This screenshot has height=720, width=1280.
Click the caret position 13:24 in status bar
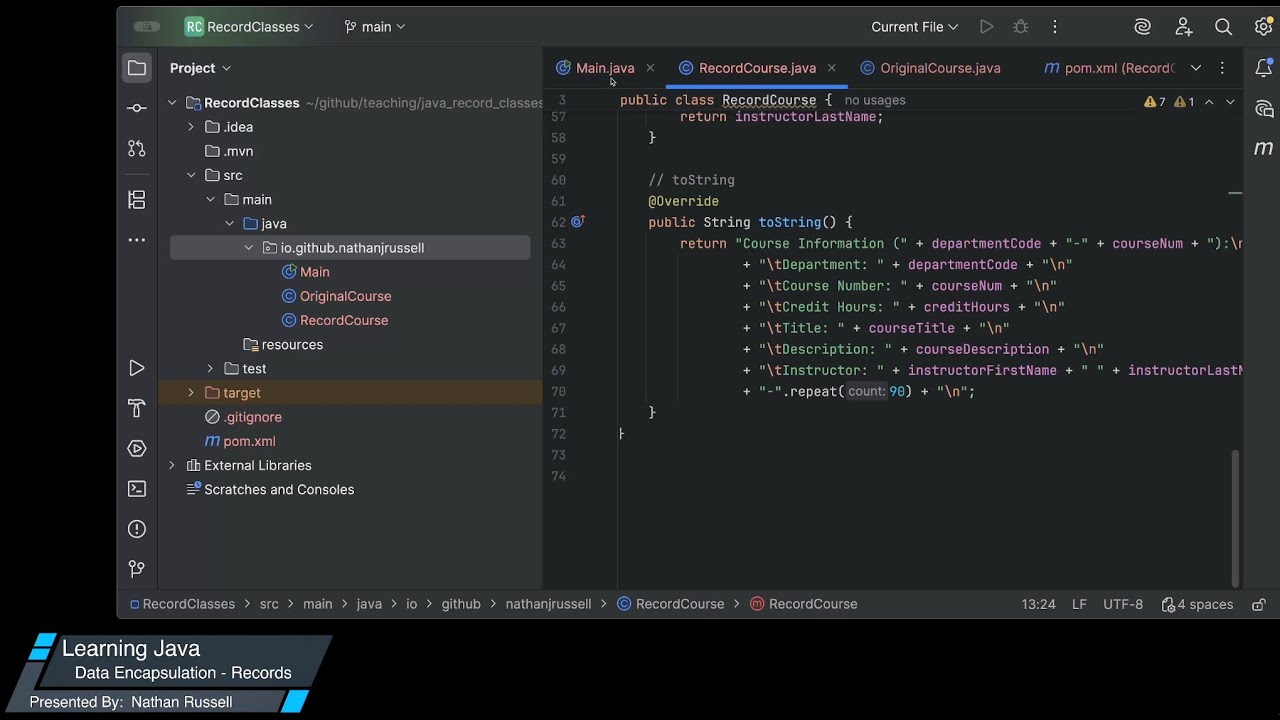tap(1038, 604)
